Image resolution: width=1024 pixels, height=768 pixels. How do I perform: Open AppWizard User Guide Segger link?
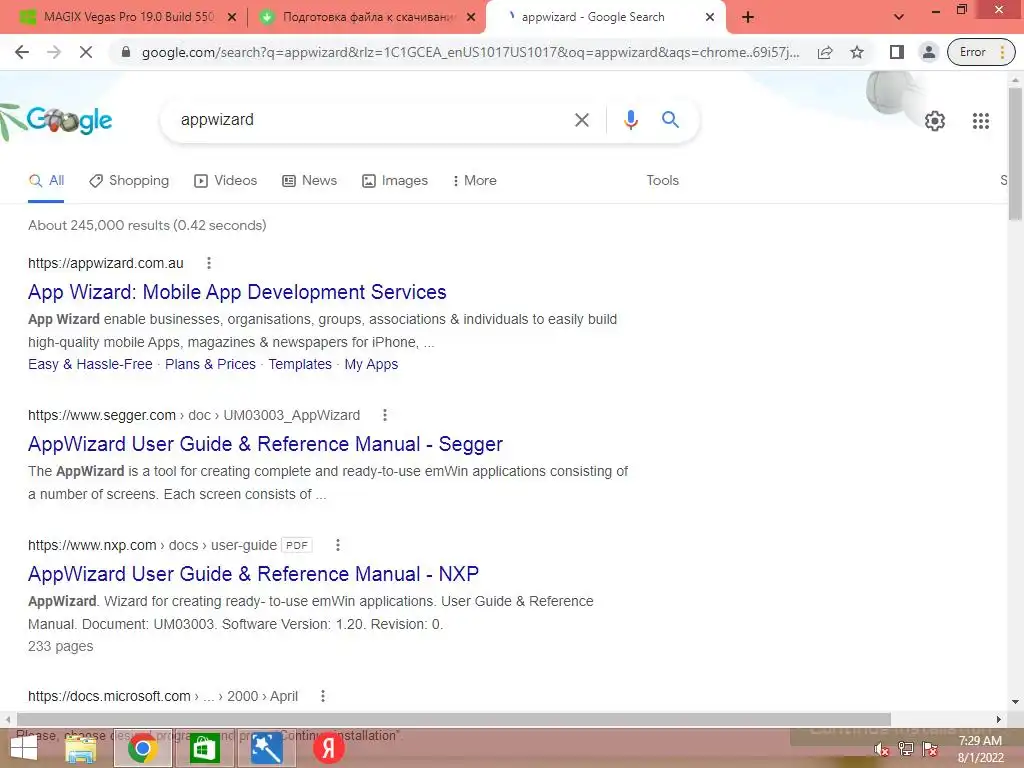click(x=265, y=444)
